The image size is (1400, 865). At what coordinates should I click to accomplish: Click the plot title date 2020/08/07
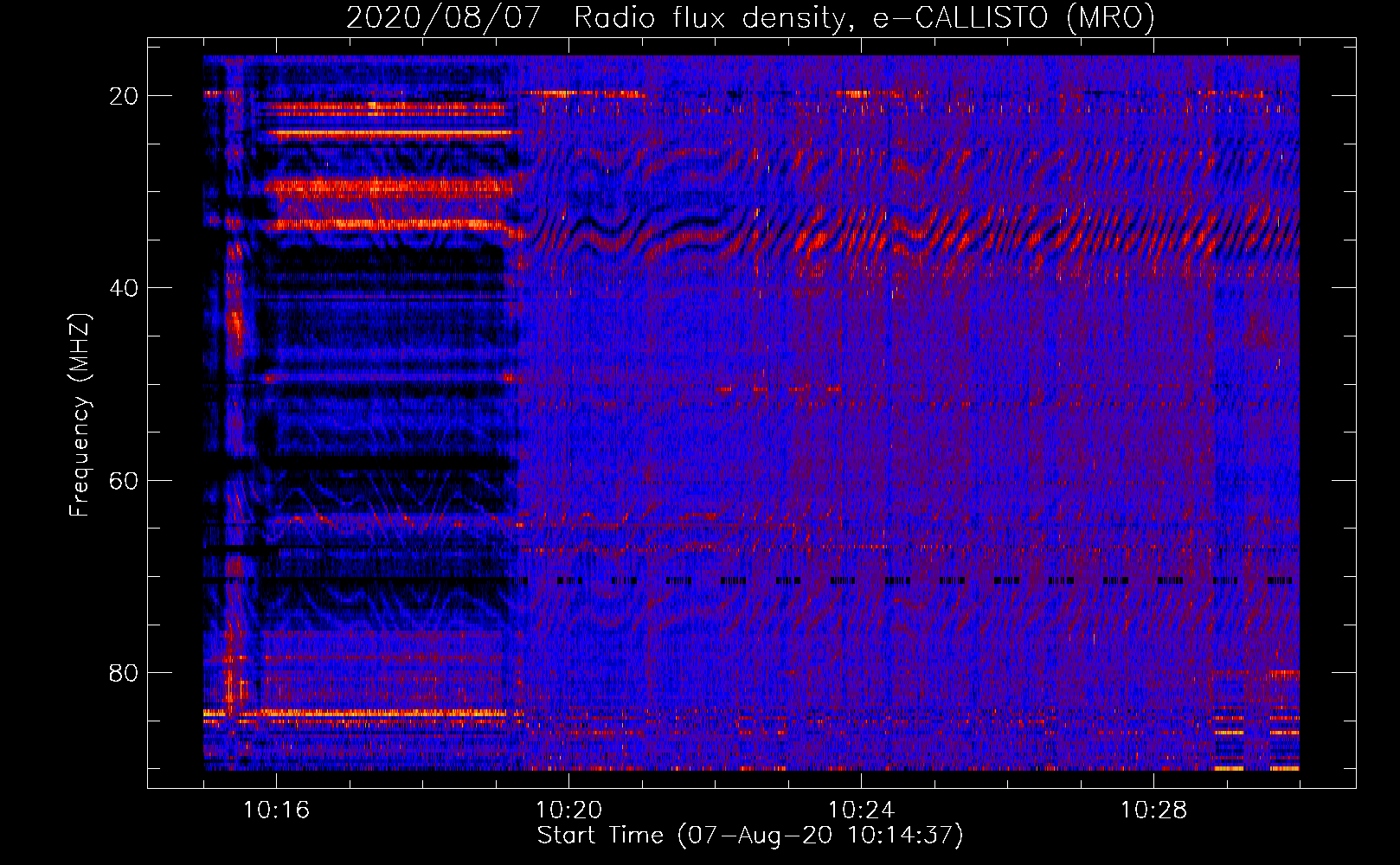(x=444, y=17)
